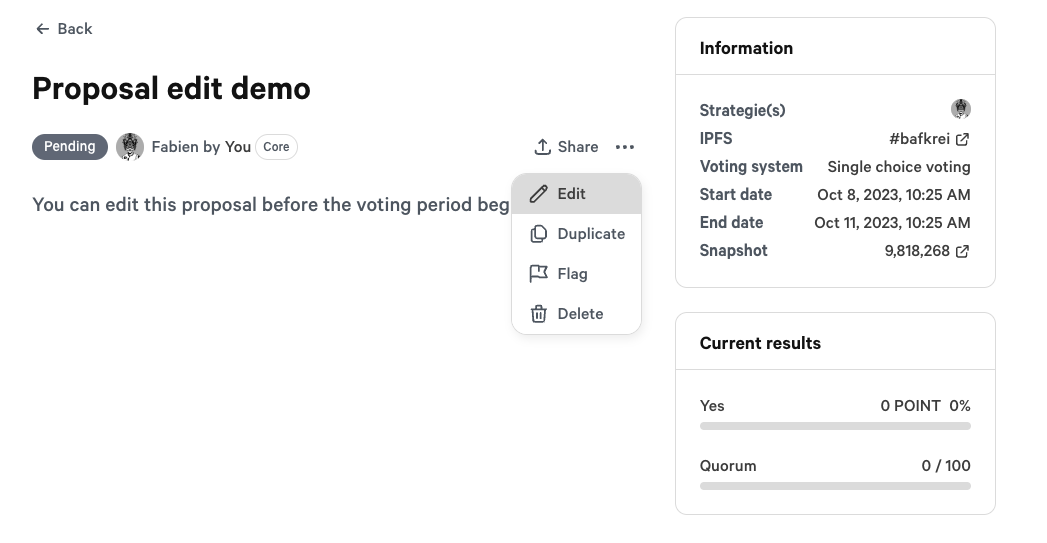The image size is (1047, 543).
Task: Open the #bafkrei IPFS link
Action: tap(919, 139)
